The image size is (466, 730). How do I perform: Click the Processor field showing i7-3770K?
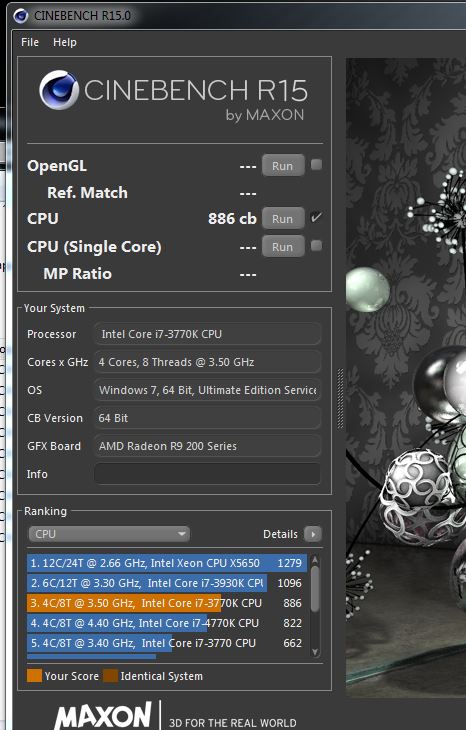click(x=208, y=334)
